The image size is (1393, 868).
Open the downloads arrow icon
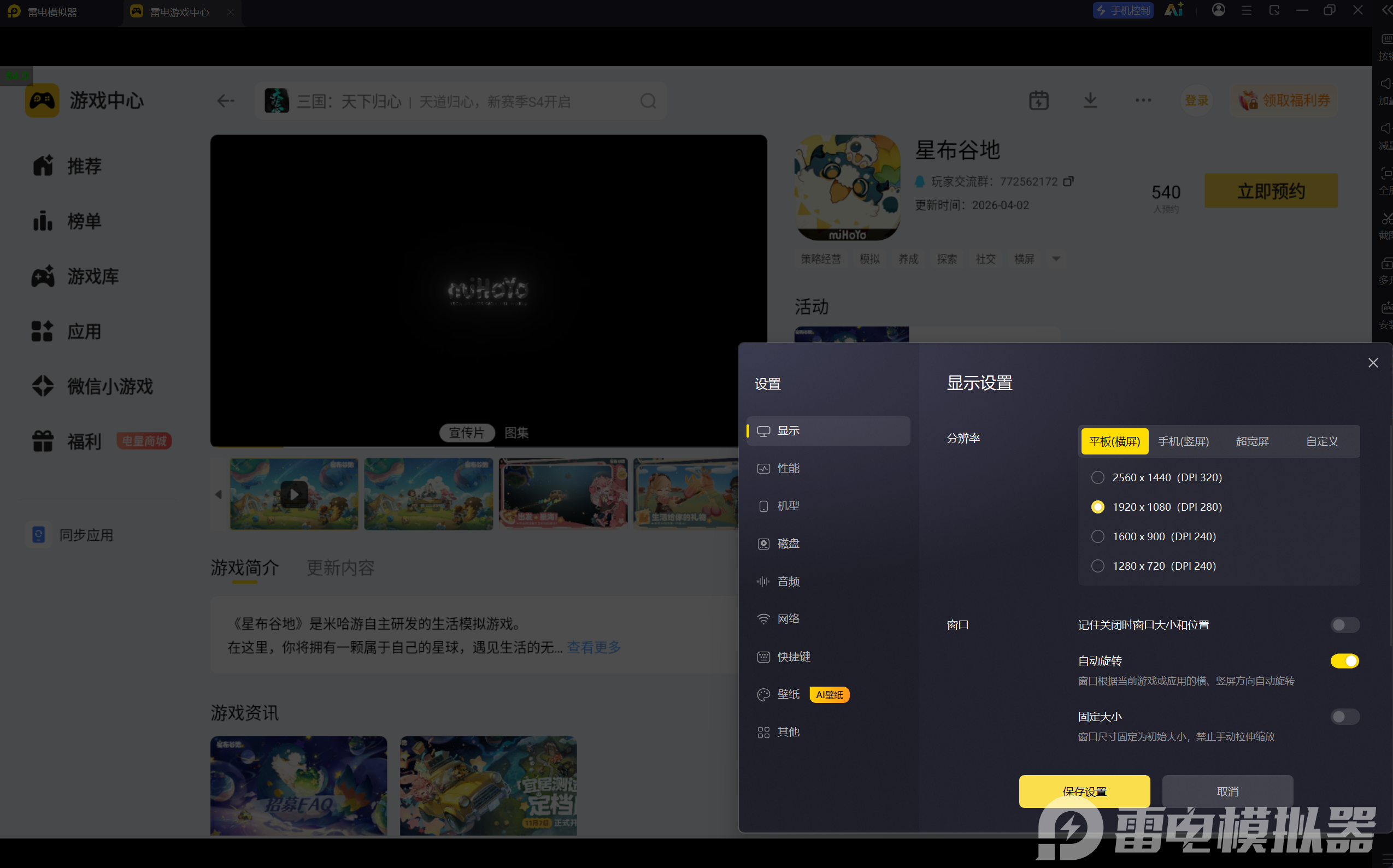coord(1090,101)
